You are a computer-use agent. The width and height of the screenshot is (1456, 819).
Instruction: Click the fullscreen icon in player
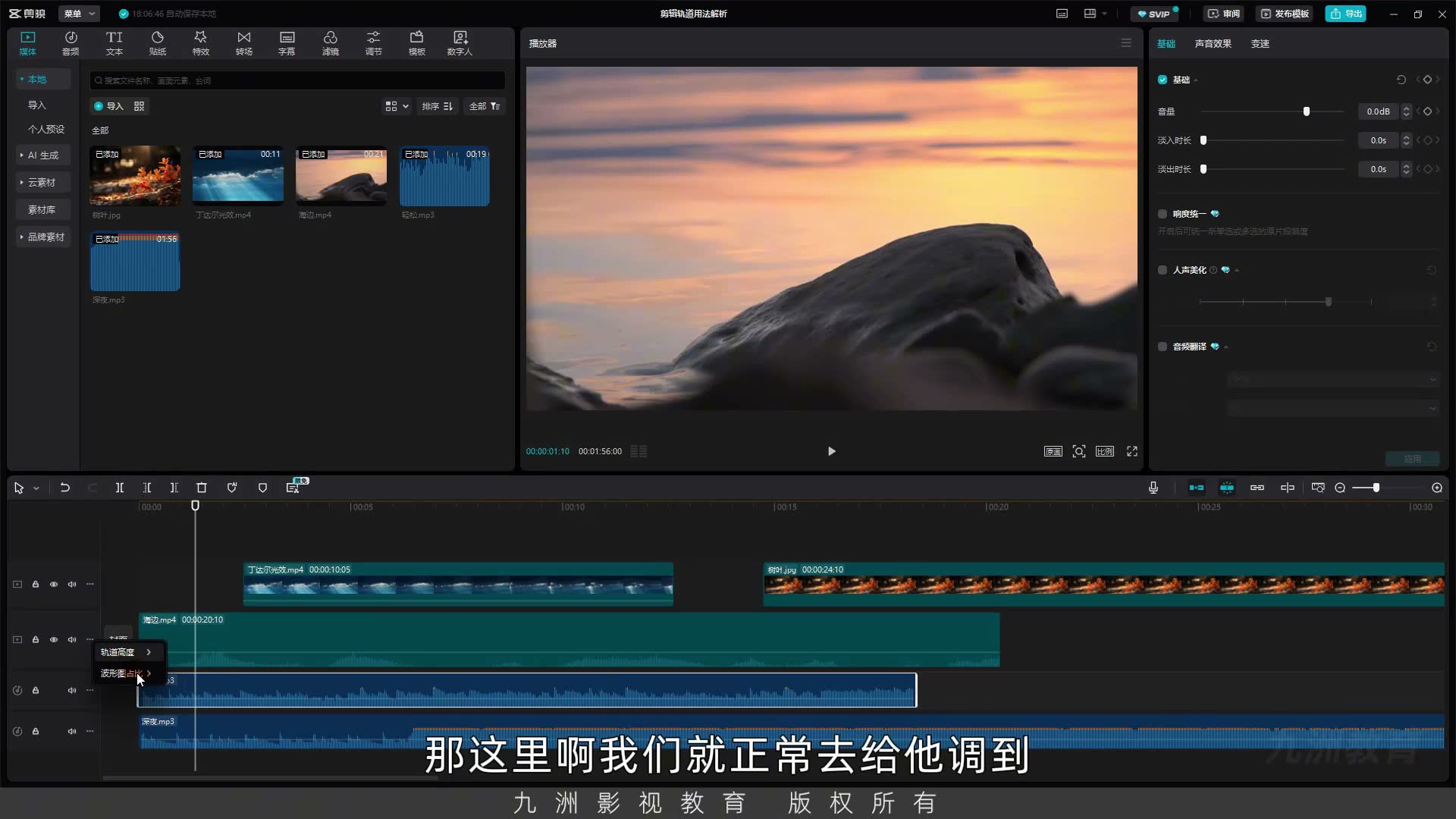(1132, 451)
